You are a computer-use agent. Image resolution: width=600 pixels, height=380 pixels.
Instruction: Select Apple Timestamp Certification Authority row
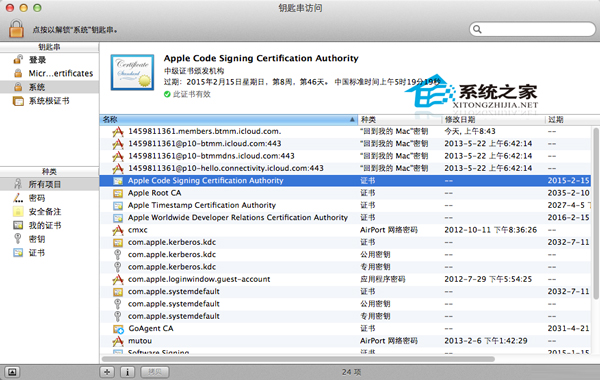click(x=345, y=205)
